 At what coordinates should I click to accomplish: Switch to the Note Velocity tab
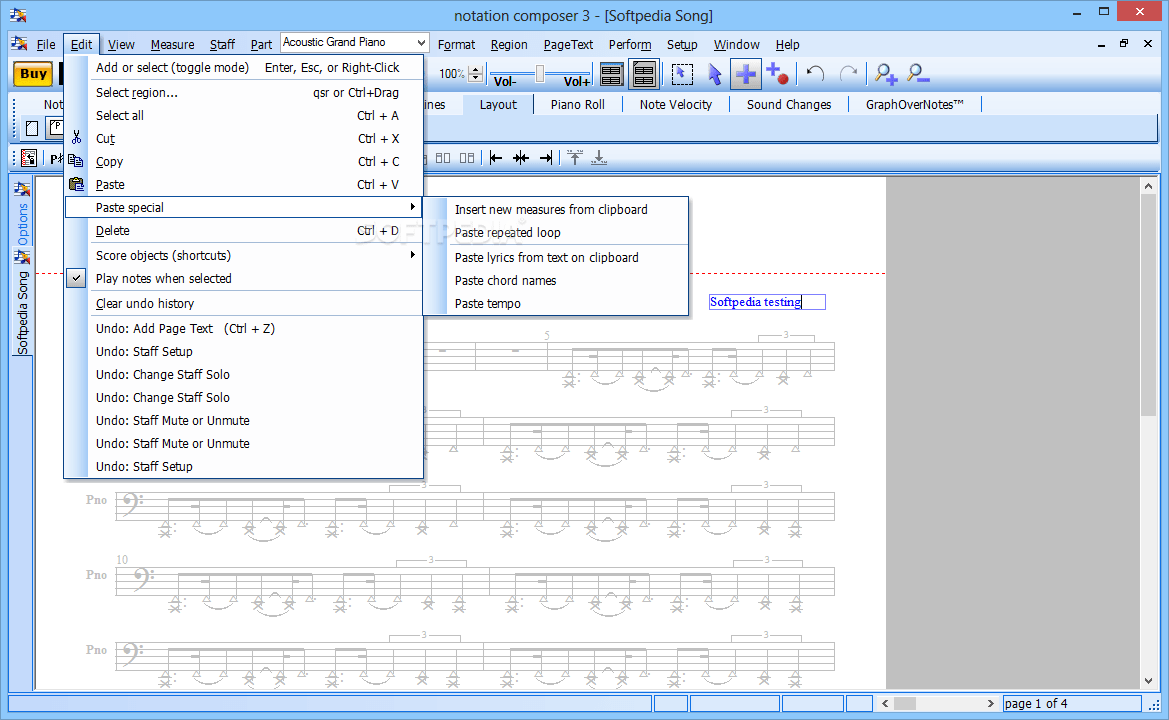pos(675,104)
